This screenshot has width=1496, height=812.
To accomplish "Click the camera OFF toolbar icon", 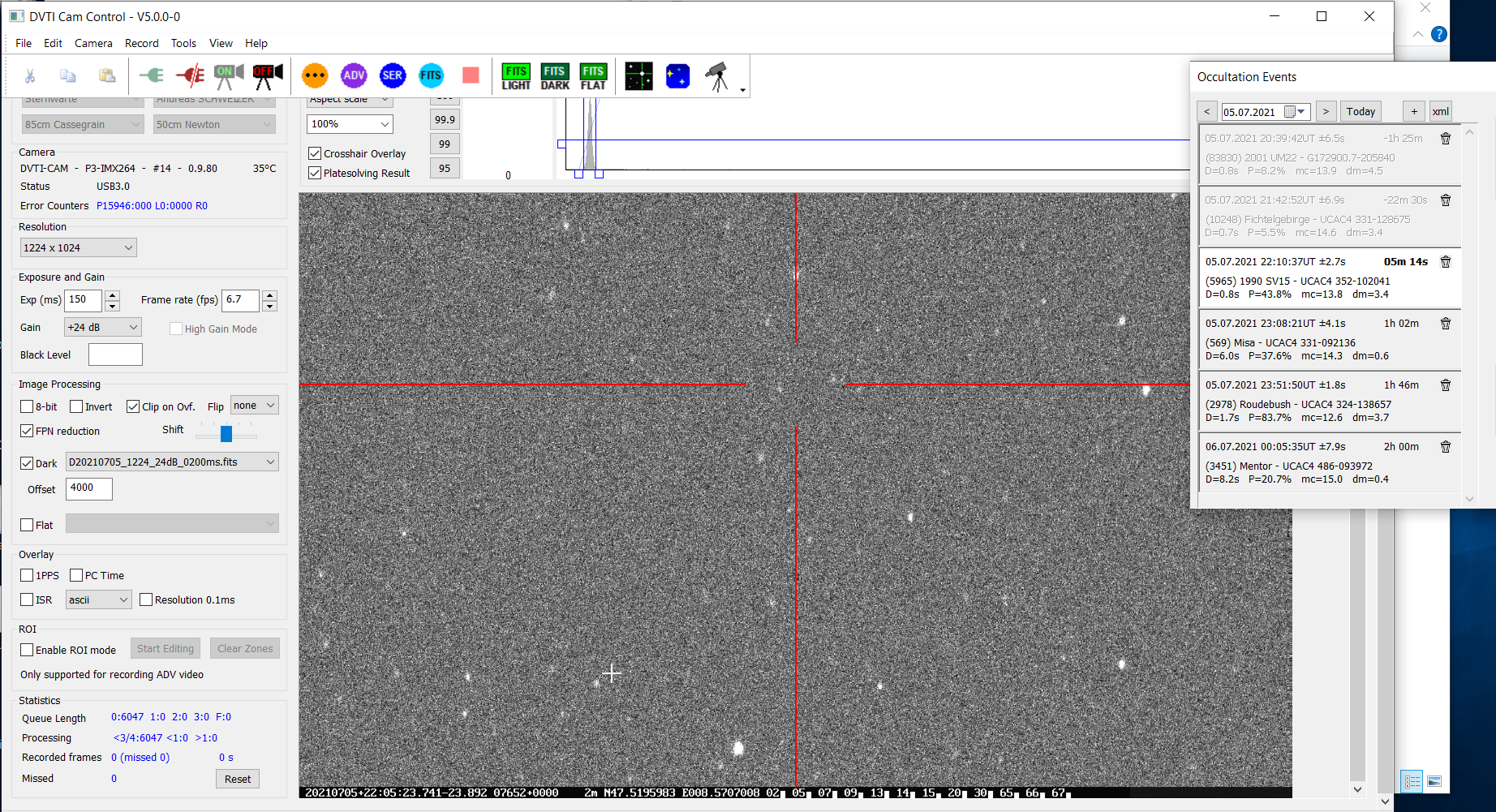I will (268, 76).
